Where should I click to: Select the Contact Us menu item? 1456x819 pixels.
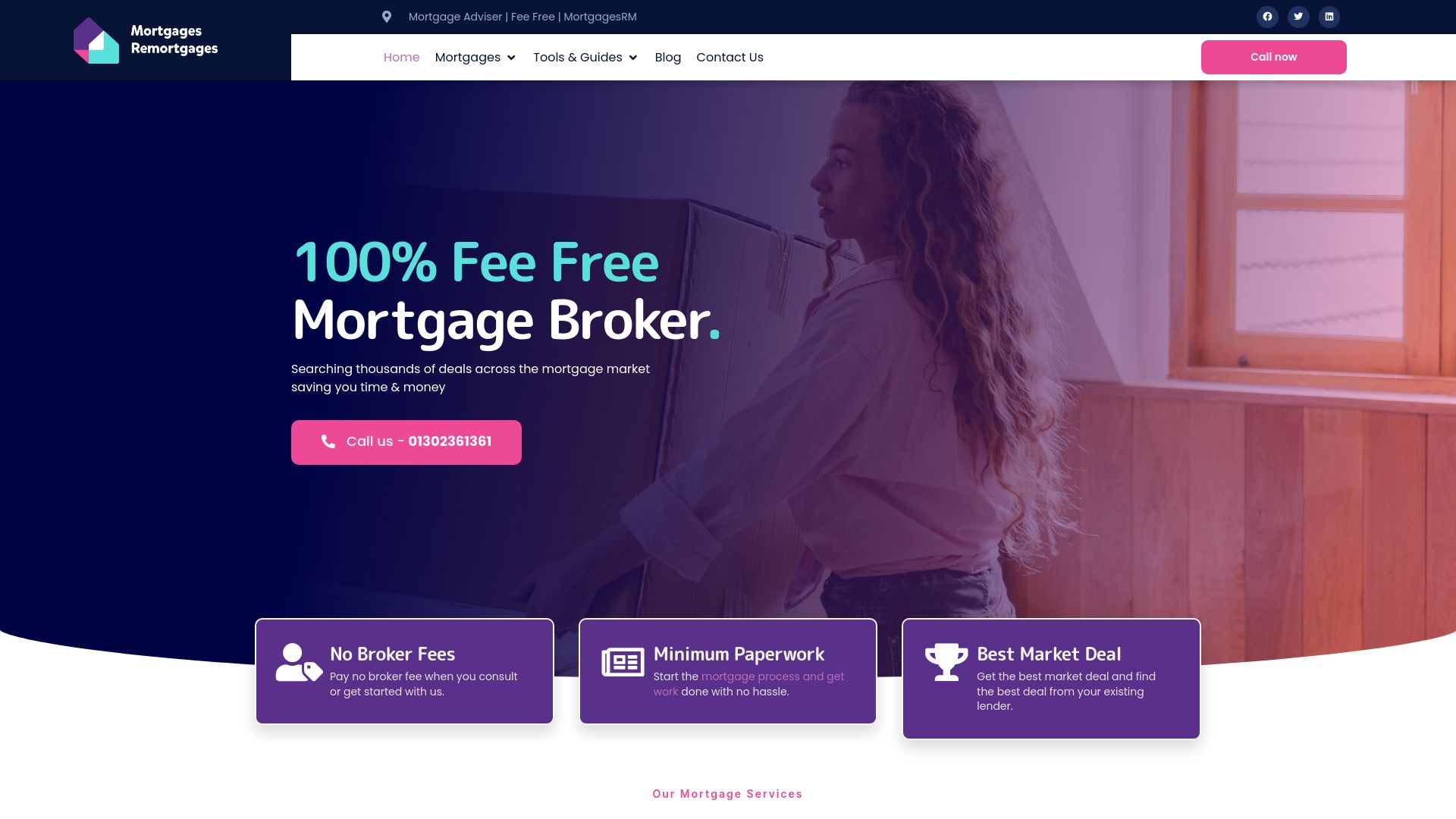tap(730, 57)
